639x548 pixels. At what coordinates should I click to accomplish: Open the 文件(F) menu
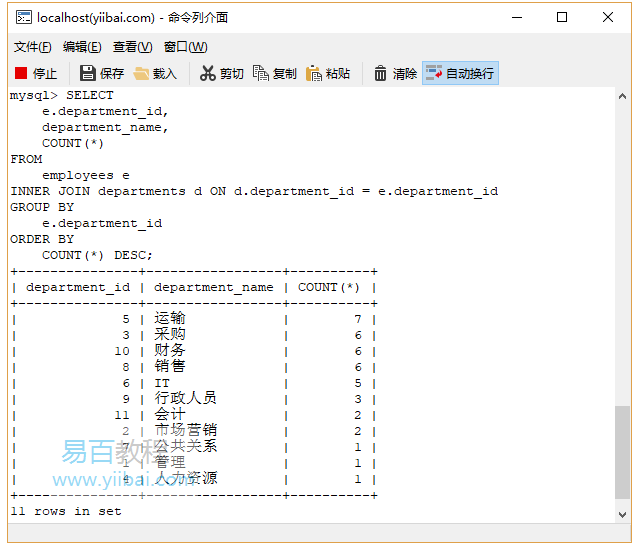click(x=32, y=47)
